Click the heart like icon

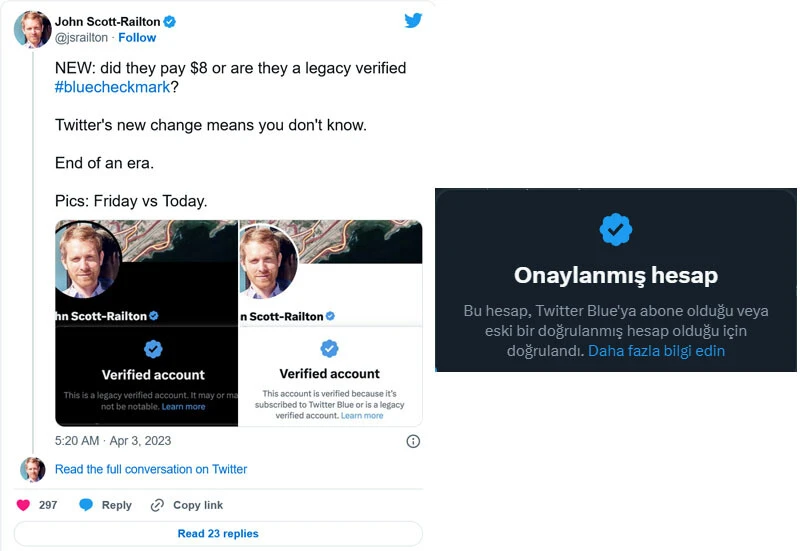pos(23,505)
